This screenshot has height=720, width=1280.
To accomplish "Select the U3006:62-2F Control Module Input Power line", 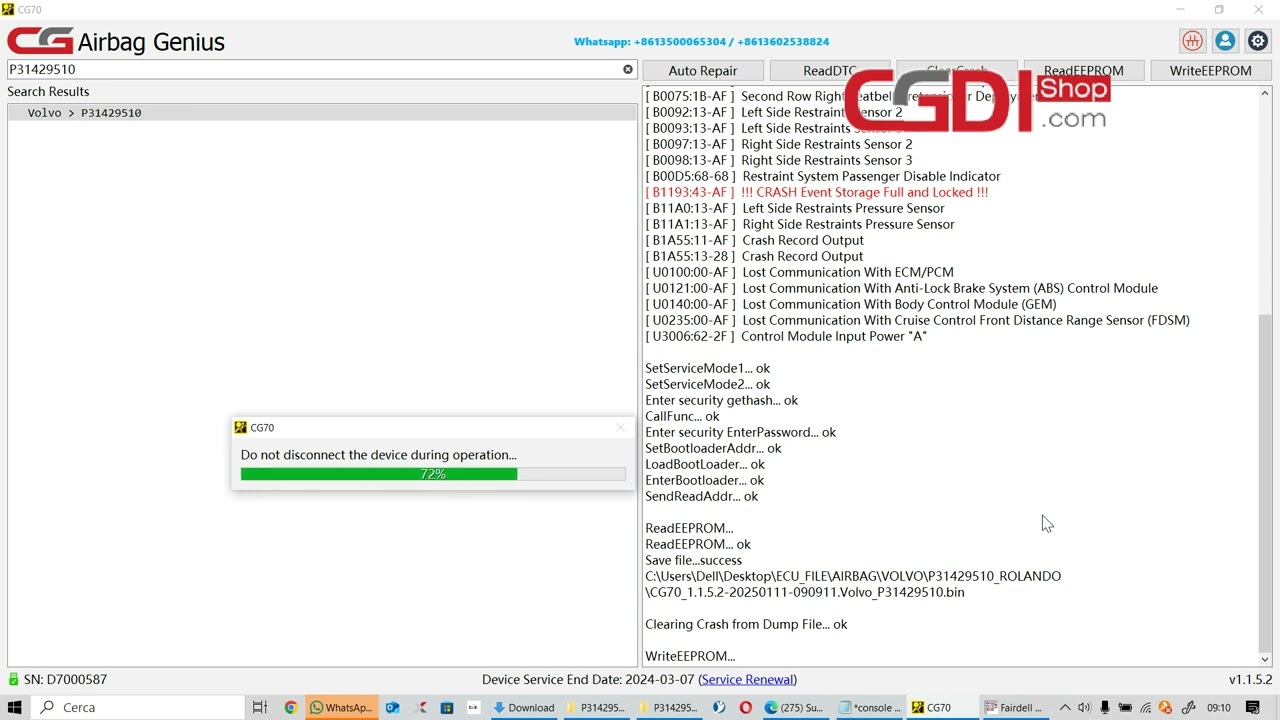I will (x=786, y=336).
